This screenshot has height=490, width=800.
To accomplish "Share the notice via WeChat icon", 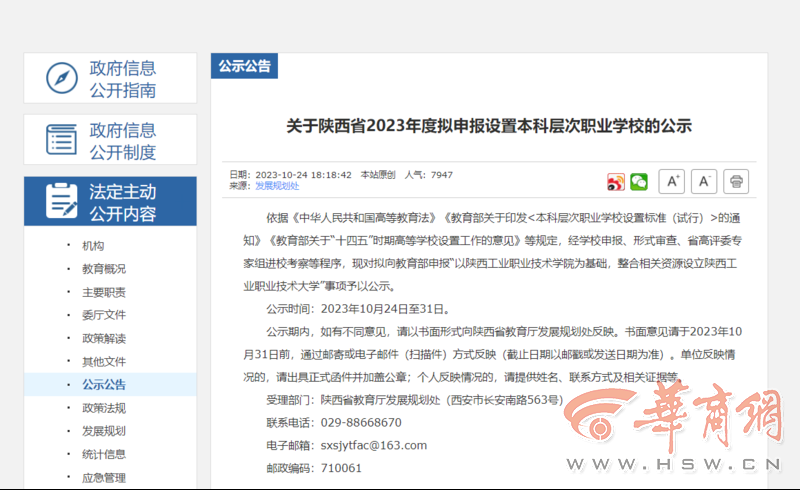I will 639,182.
